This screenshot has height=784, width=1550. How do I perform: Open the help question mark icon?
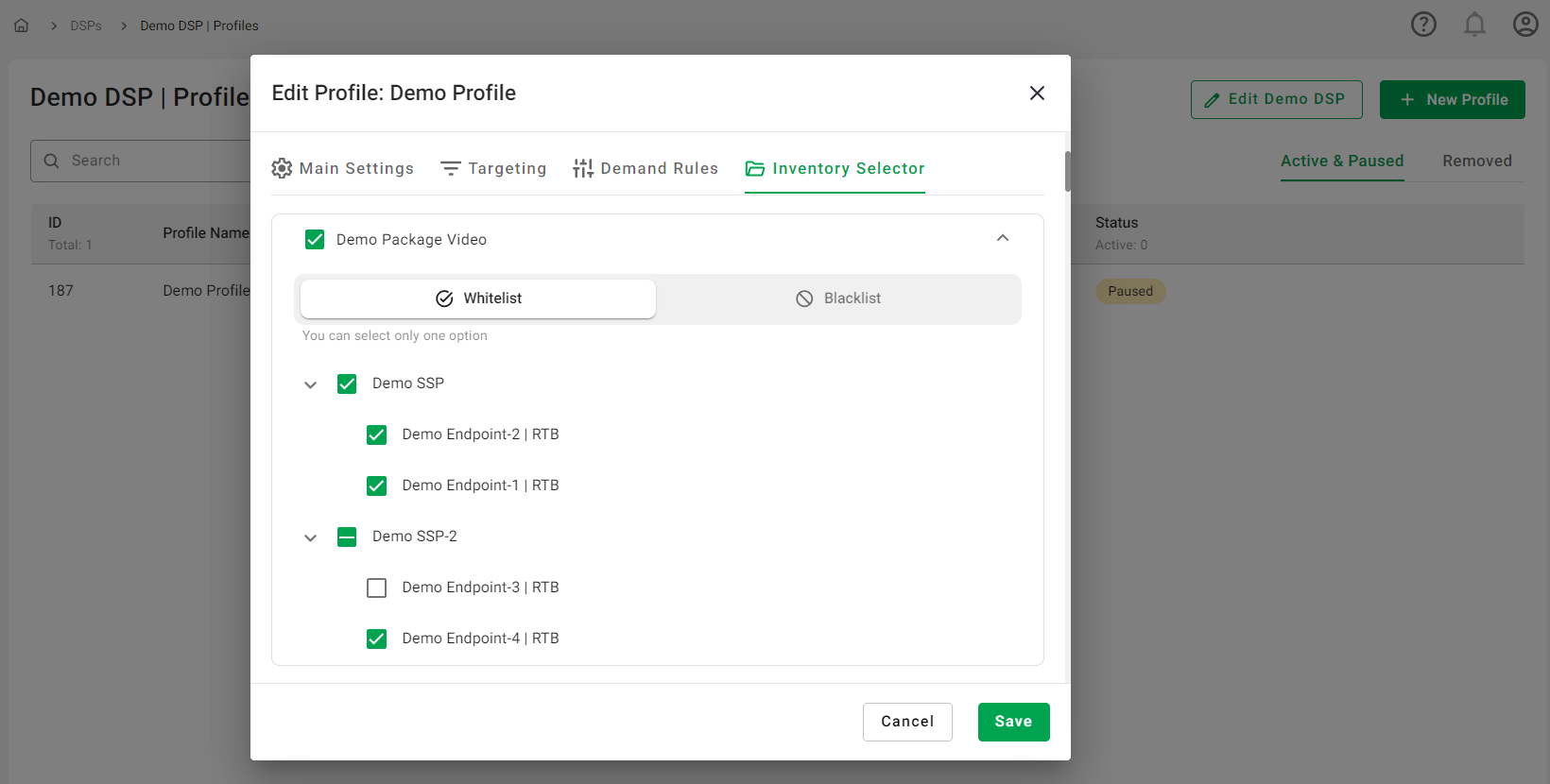click(x=1423, y=25)
